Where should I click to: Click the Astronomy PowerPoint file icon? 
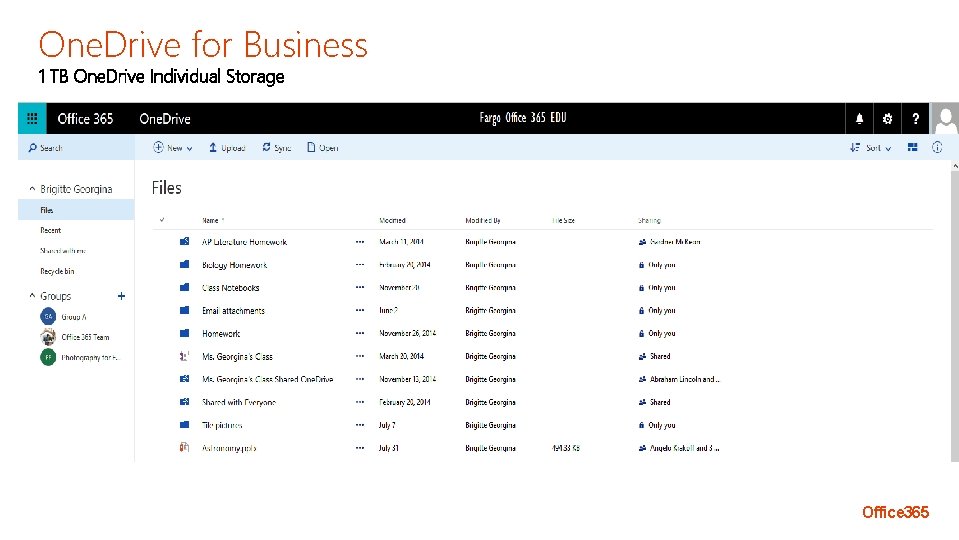184,448
